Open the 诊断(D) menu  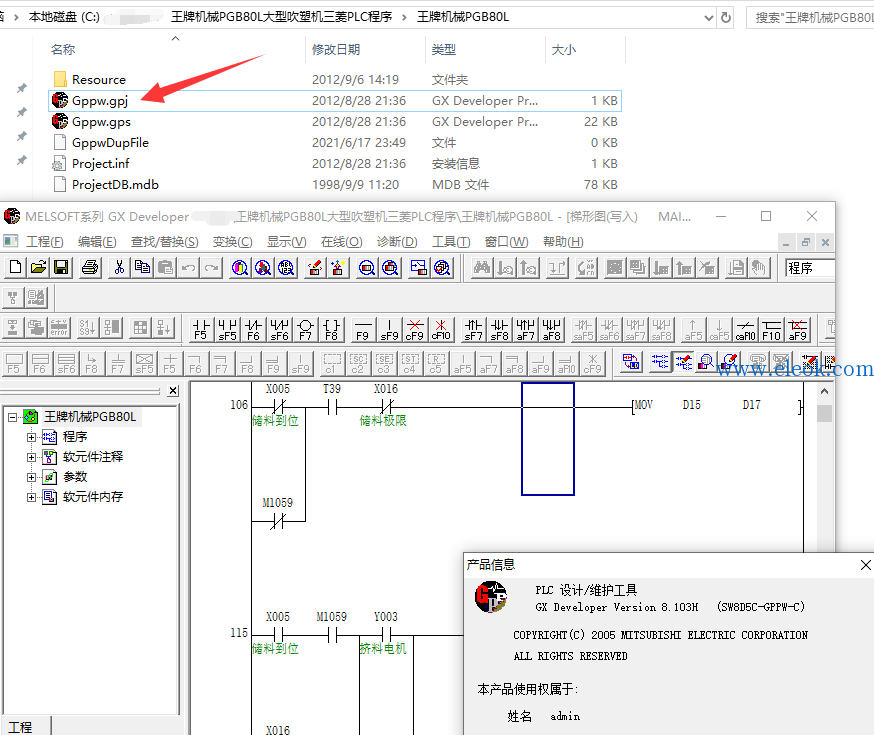pyautogui.click(x=397, y=242)
